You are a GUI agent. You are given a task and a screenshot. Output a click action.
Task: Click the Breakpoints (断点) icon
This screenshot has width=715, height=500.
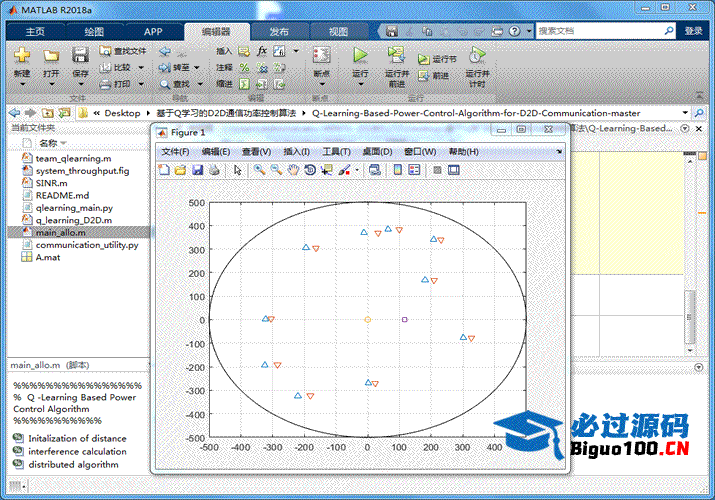321,56
